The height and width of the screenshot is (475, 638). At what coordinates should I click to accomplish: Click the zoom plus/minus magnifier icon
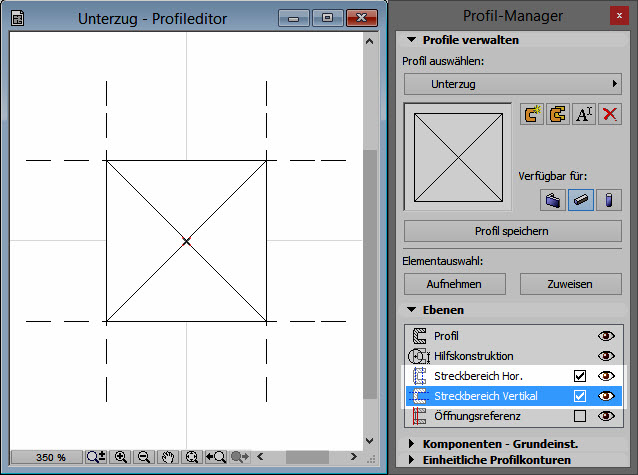[x=96, y=457]
